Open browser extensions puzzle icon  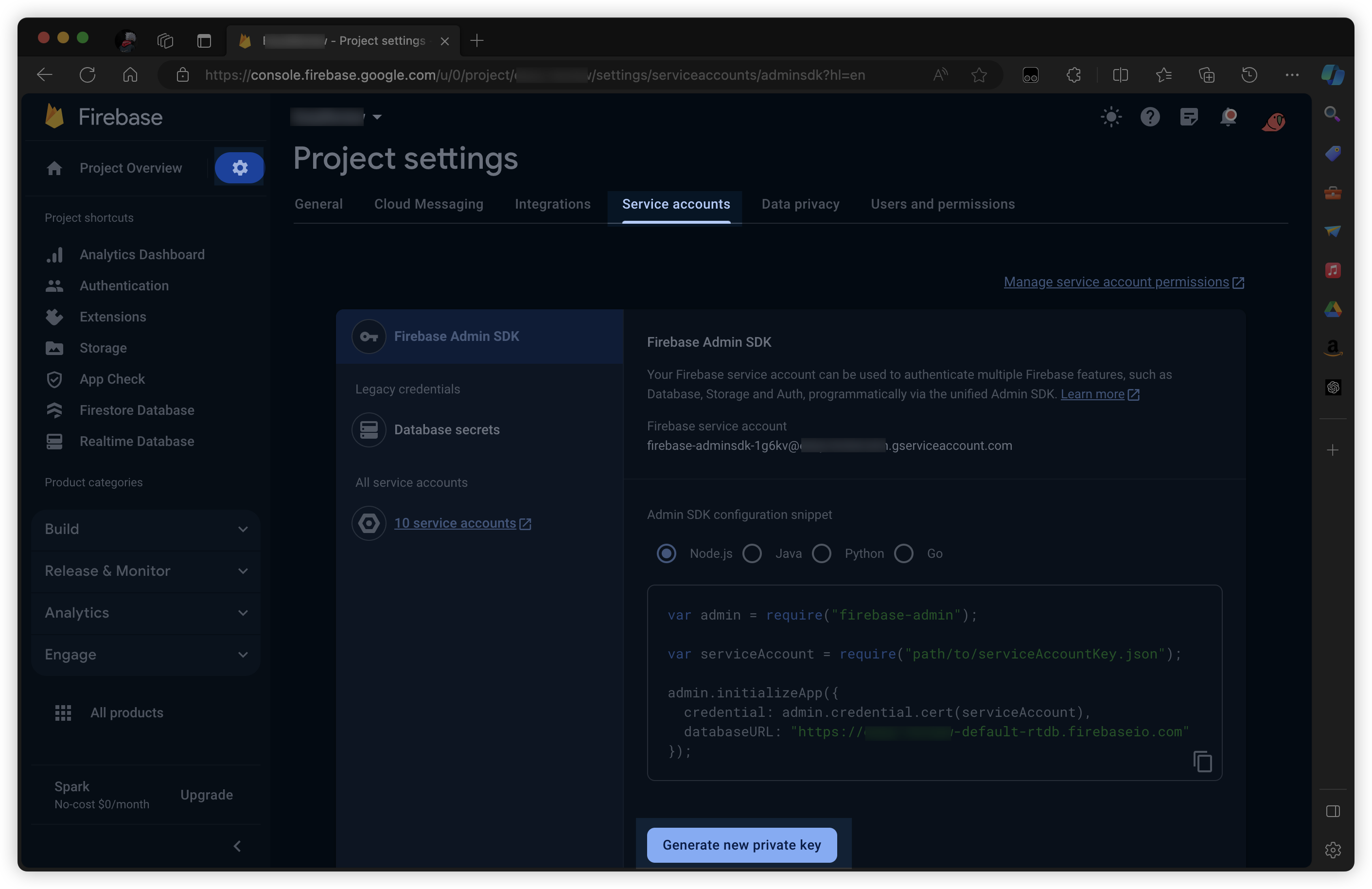1073,75
